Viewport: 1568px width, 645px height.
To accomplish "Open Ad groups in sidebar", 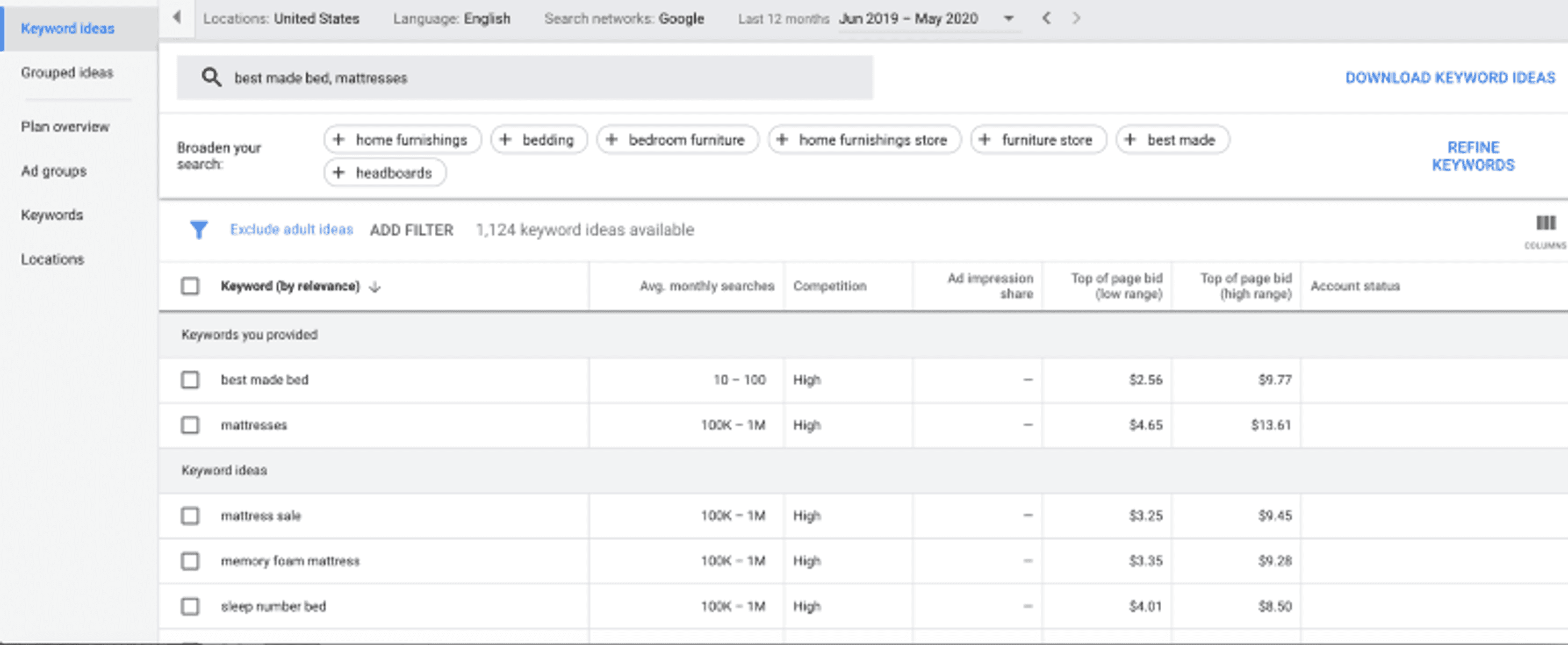I will 54,170.
